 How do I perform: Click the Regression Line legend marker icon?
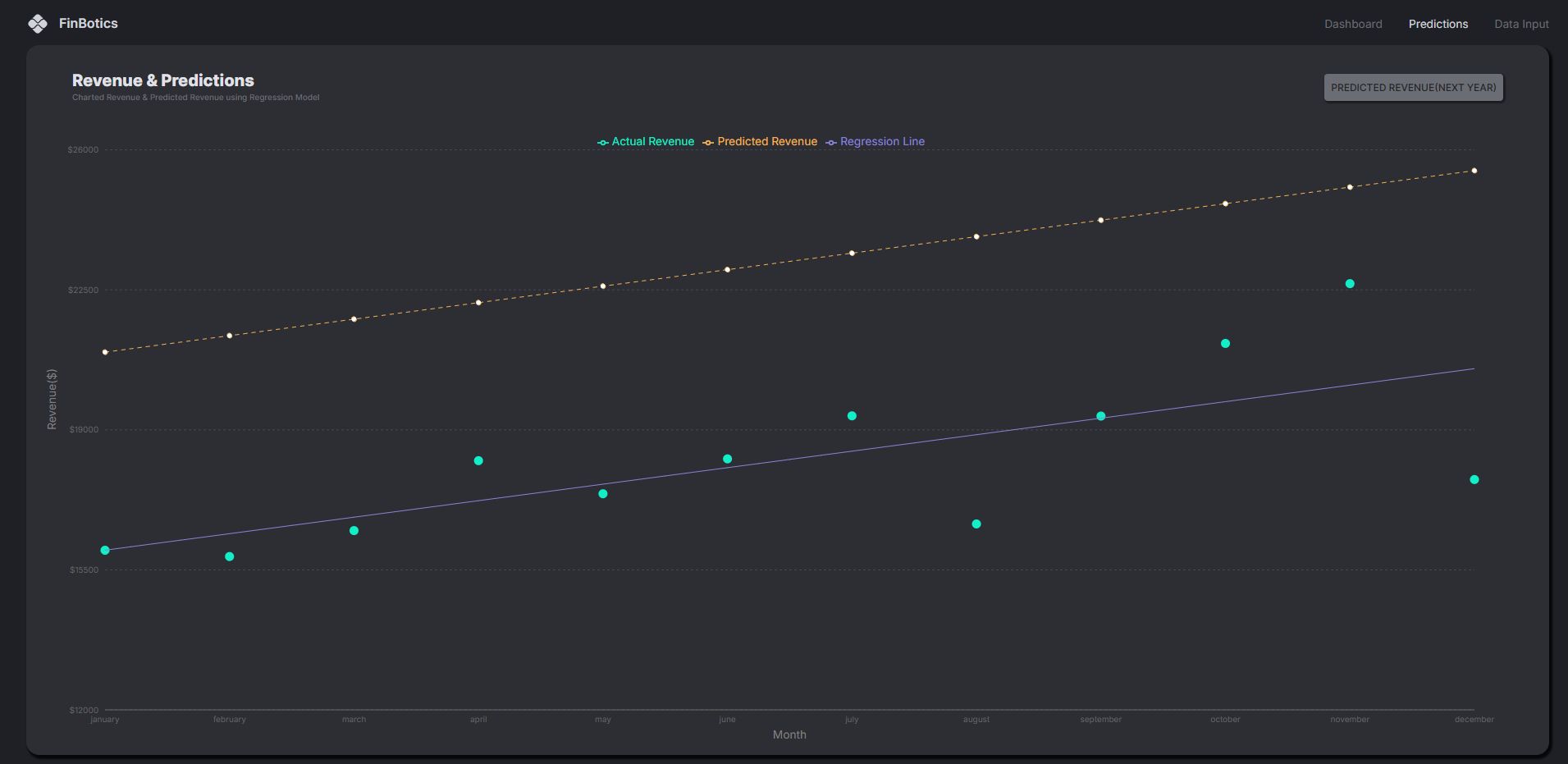(x=831, y=143)
